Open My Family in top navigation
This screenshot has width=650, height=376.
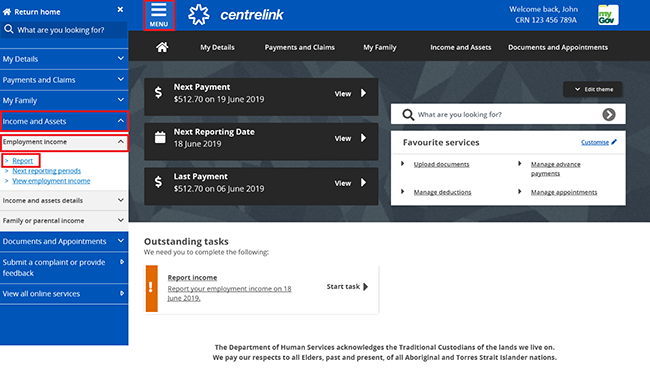click(380, 48)
